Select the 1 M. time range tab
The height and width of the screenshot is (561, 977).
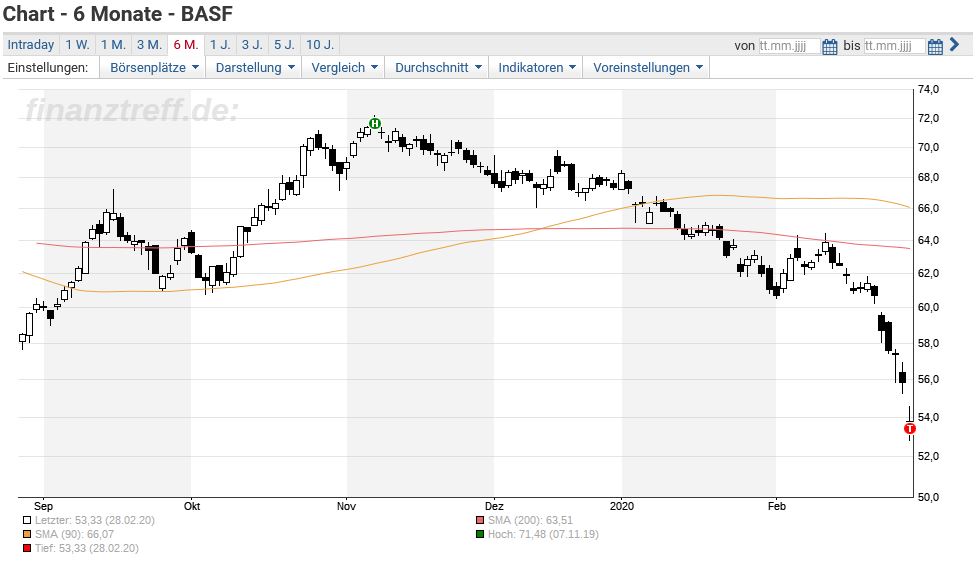113,45
